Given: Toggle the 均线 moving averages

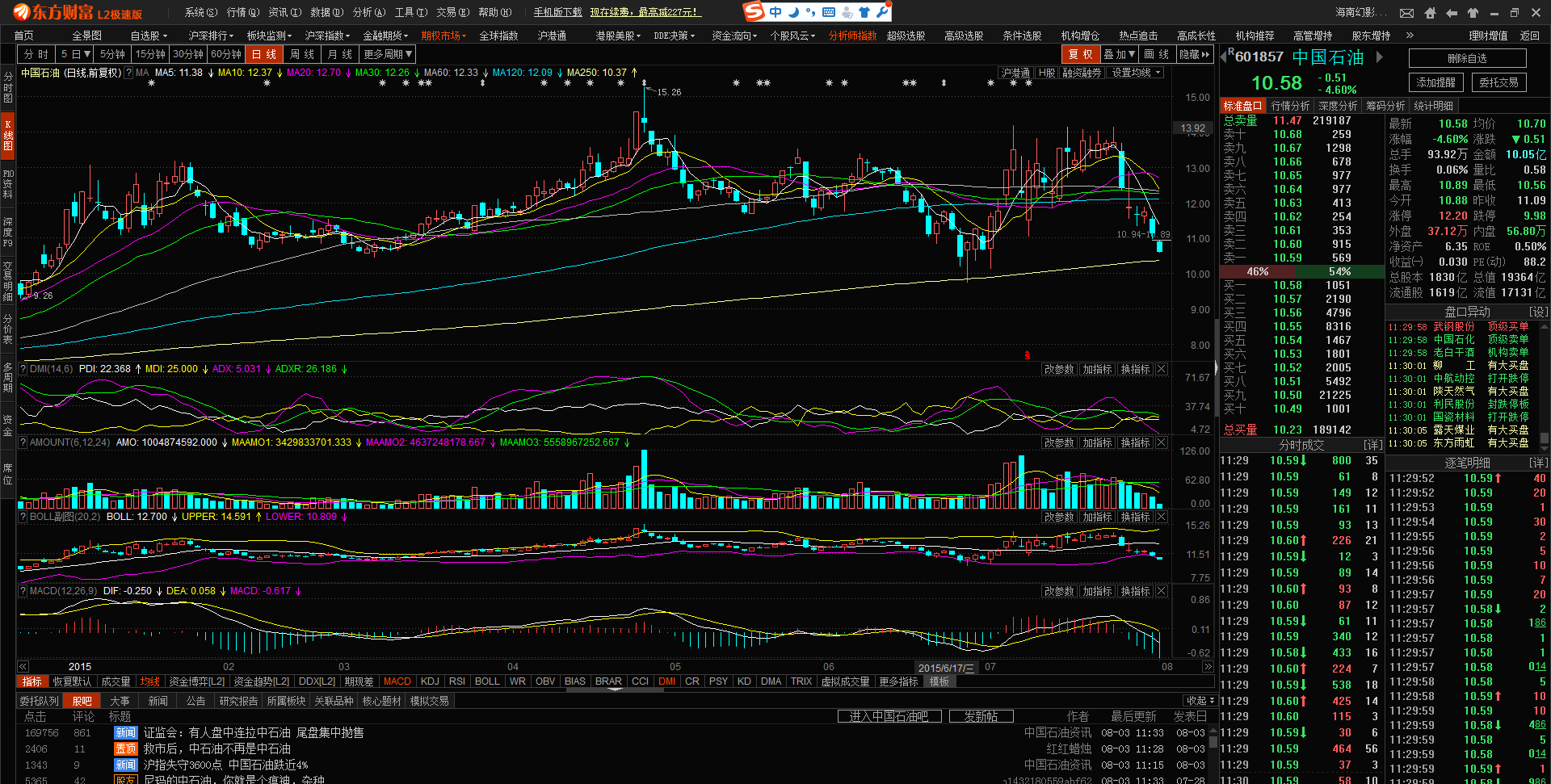Looking at the screenshot, I should click(149, 681).
